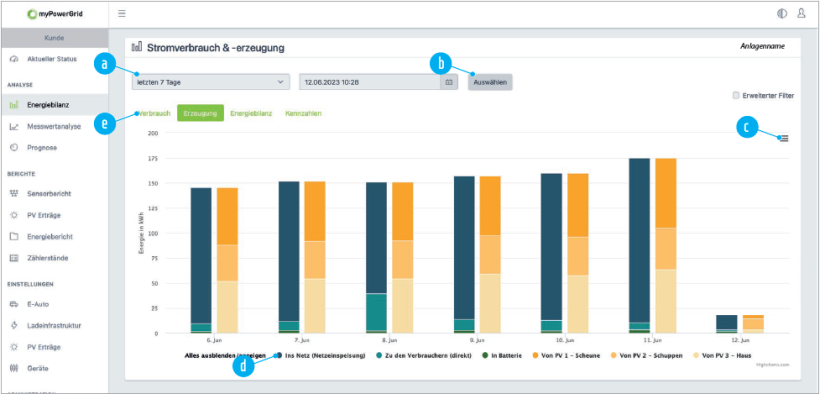
Task: Go to E-Auto settings
Action: coord(38,304)
